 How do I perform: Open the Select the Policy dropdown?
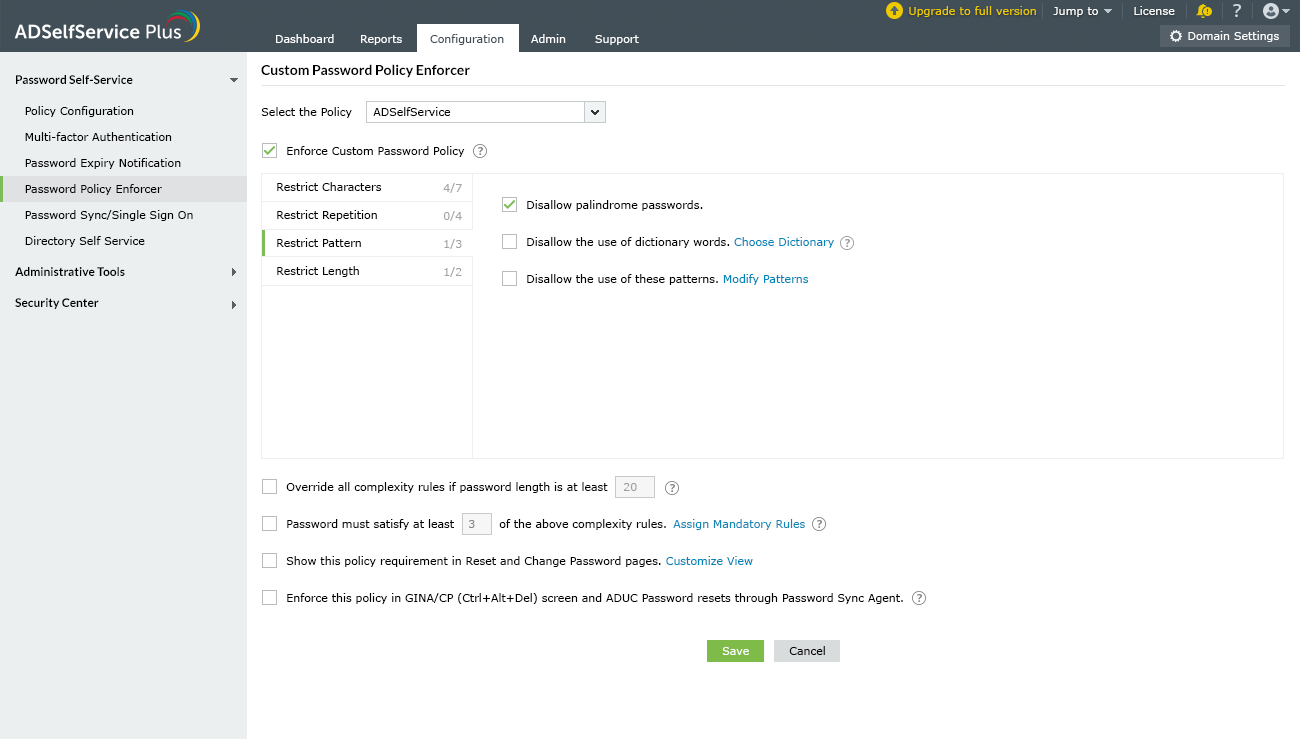coord(486,112)
